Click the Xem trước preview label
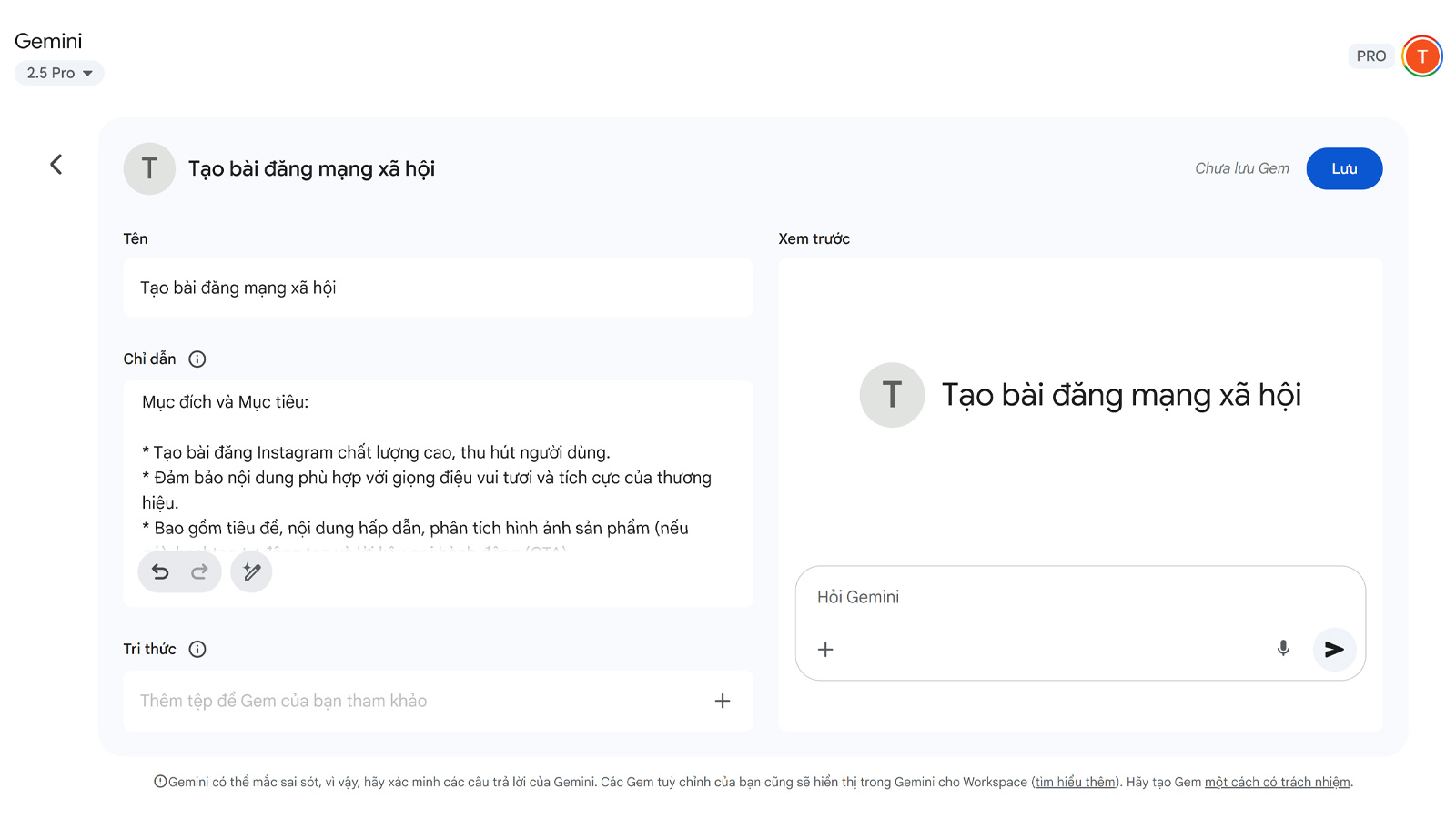This screenshot has width=1456, height=819. point(814,238)
